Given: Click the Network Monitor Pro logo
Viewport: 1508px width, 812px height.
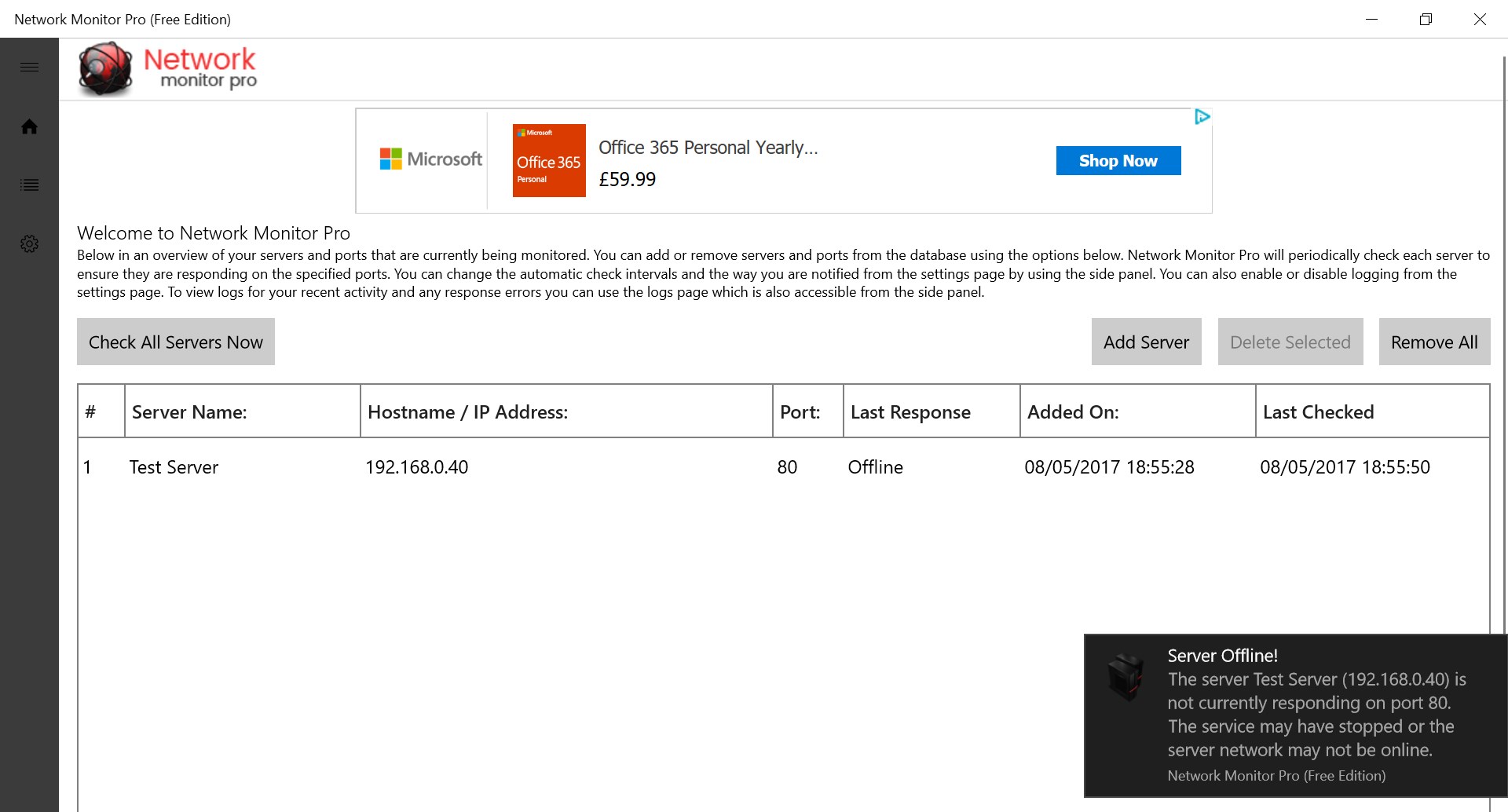Looking at the screenshot, I should point(168,69).
